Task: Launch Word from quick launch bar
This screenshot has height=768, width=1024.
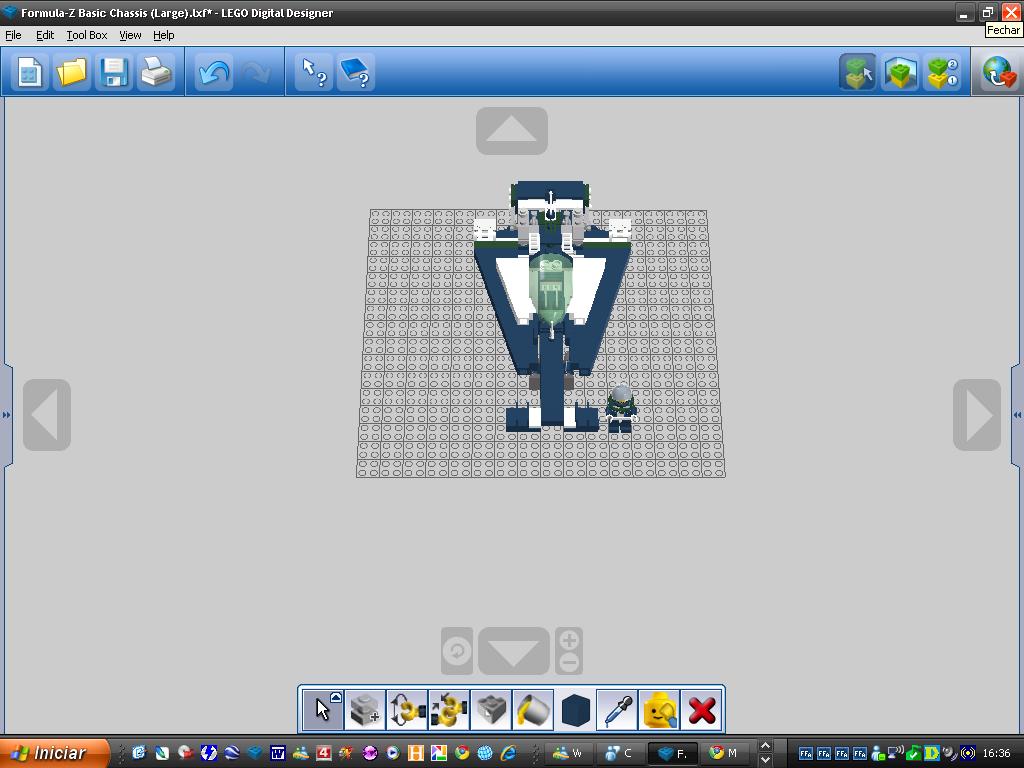Action: point(278,753)
